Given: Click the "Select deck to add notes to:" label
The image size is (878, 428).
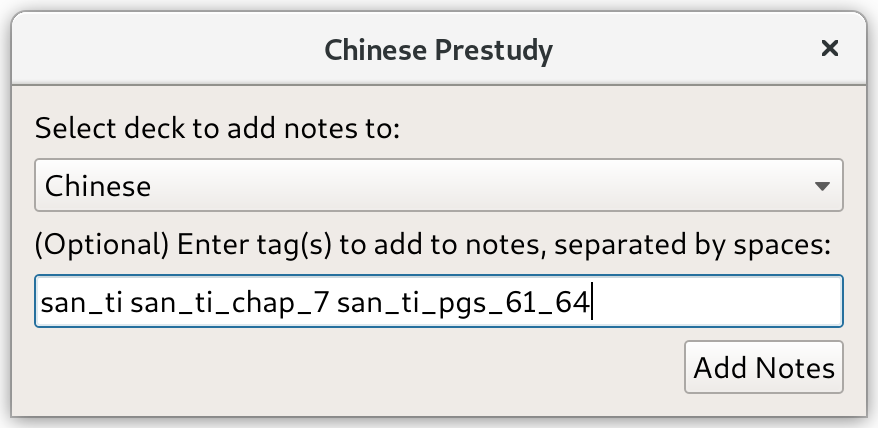Looking at the screenshot, I should (x=217, y=129).
